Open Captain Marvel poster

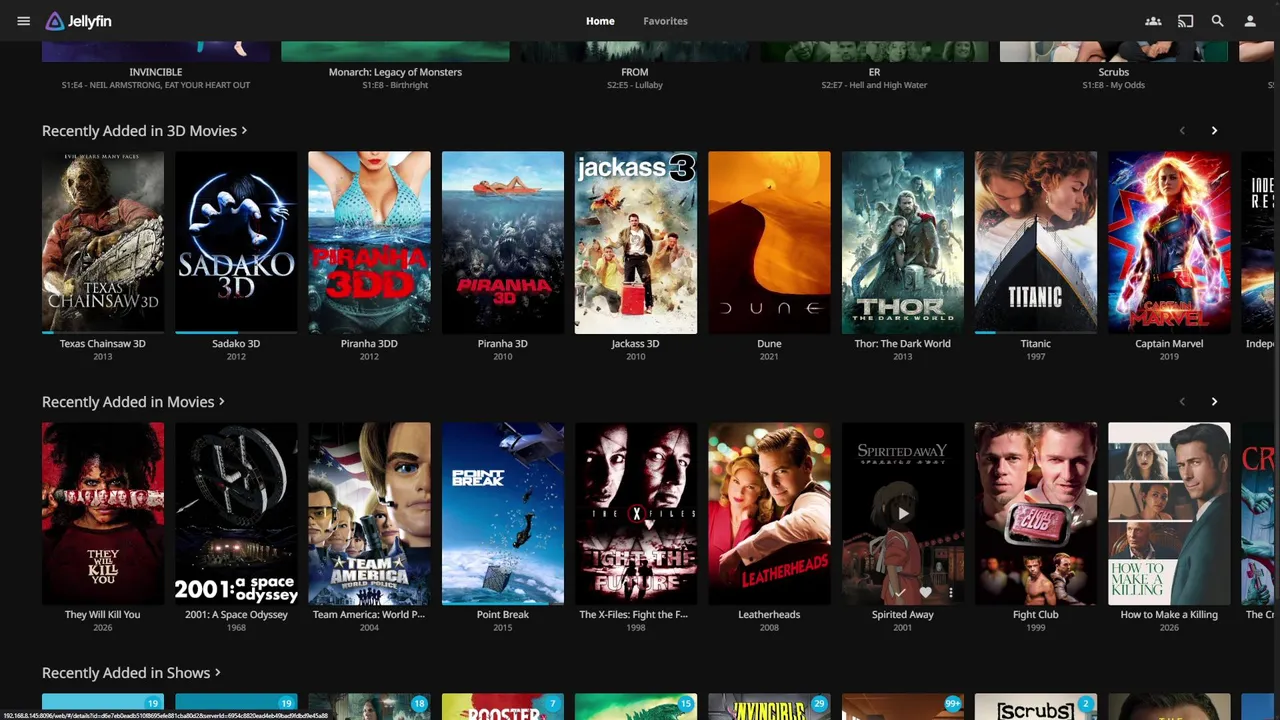[x=1169, y=242]
